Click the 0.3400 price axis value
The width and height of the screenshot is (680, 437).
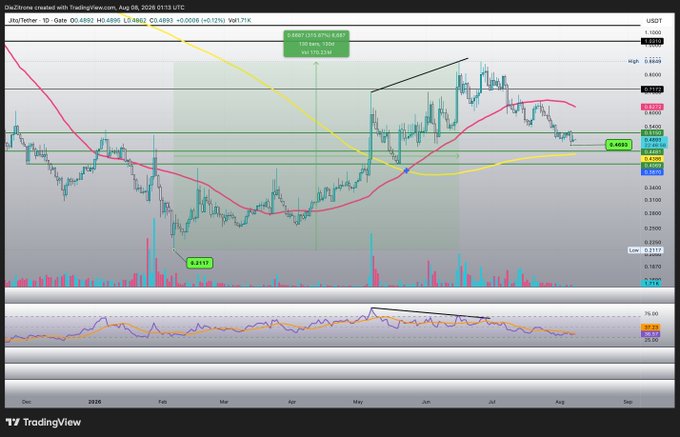pyautogui.click(x=653, y=188)
